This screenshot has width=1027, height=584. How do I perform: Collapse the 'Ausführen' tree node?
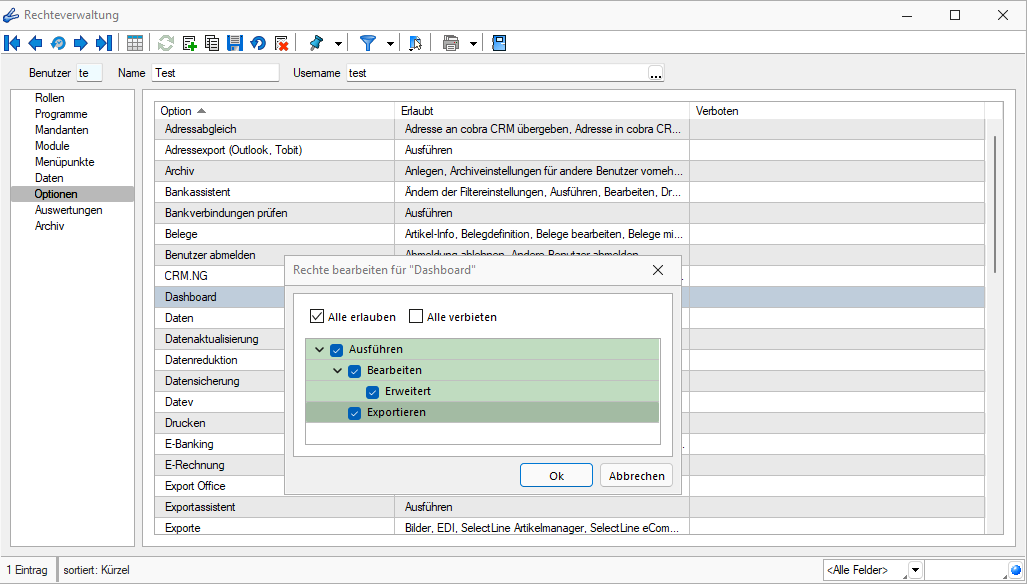click(x=319, y=350)
